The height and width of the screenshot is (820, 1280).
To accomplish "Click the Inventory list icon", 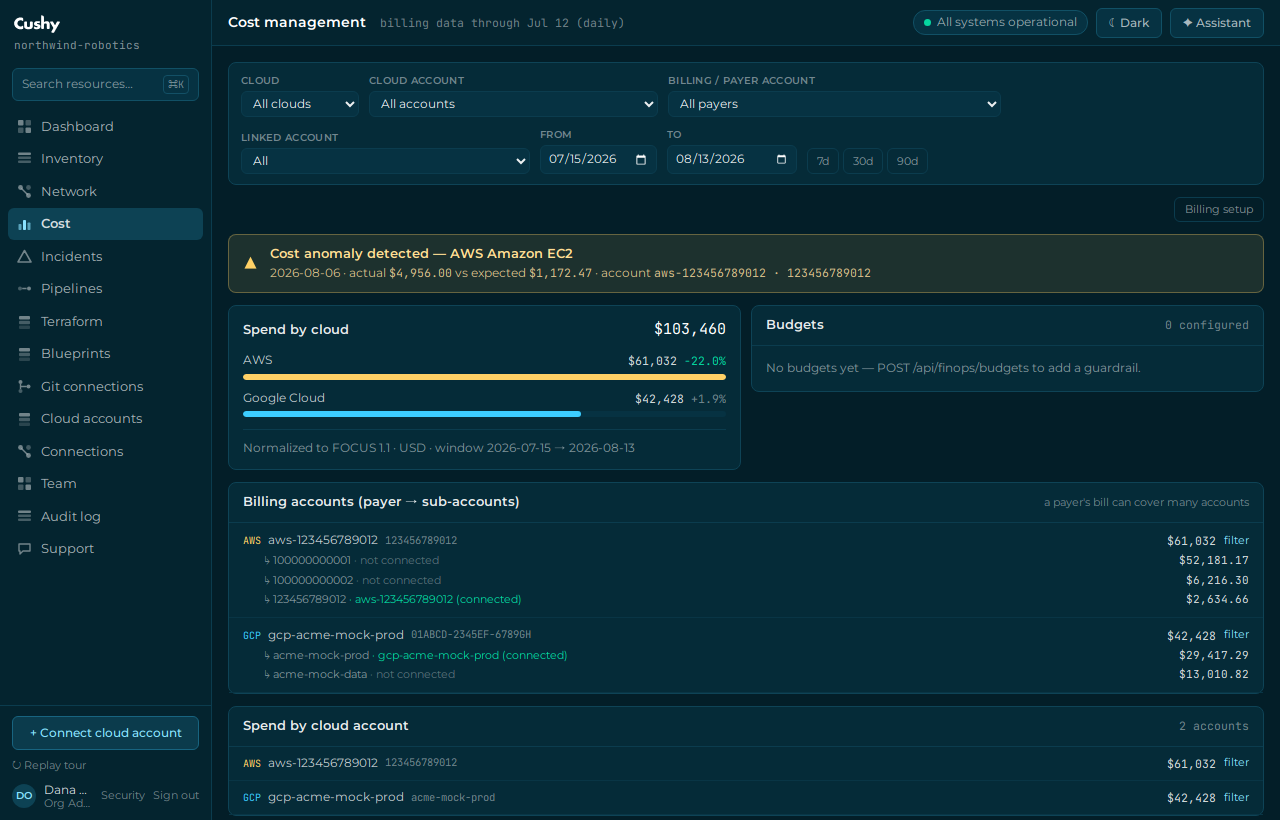I will click(x=25, y=158).
